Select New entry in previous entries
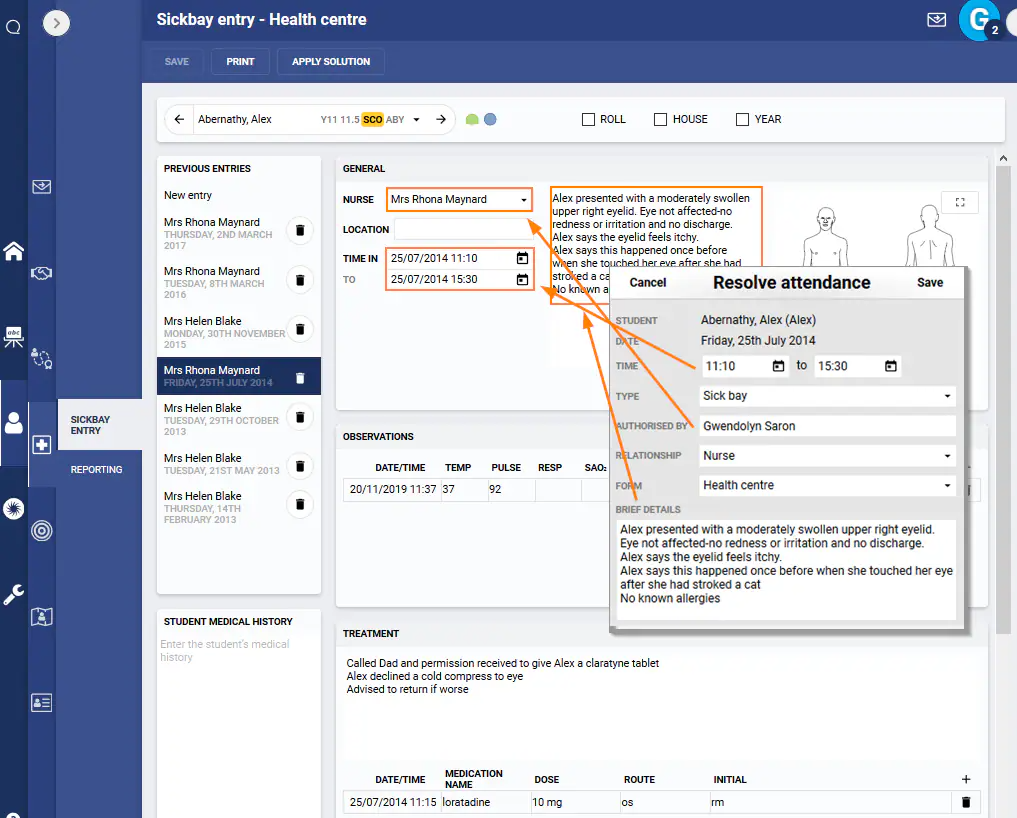Viewport: 1017px width, 818px height. tap(187, 195)
